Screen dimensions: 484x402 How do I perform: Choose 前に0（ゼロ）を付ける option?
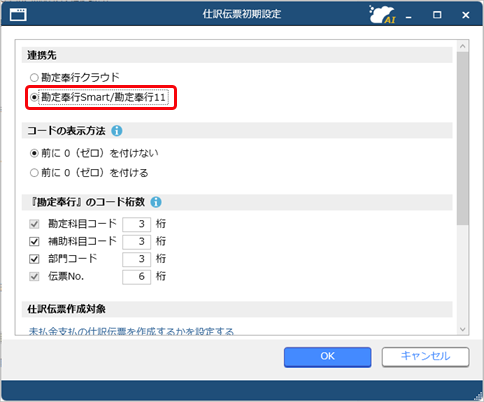(34, 173)
